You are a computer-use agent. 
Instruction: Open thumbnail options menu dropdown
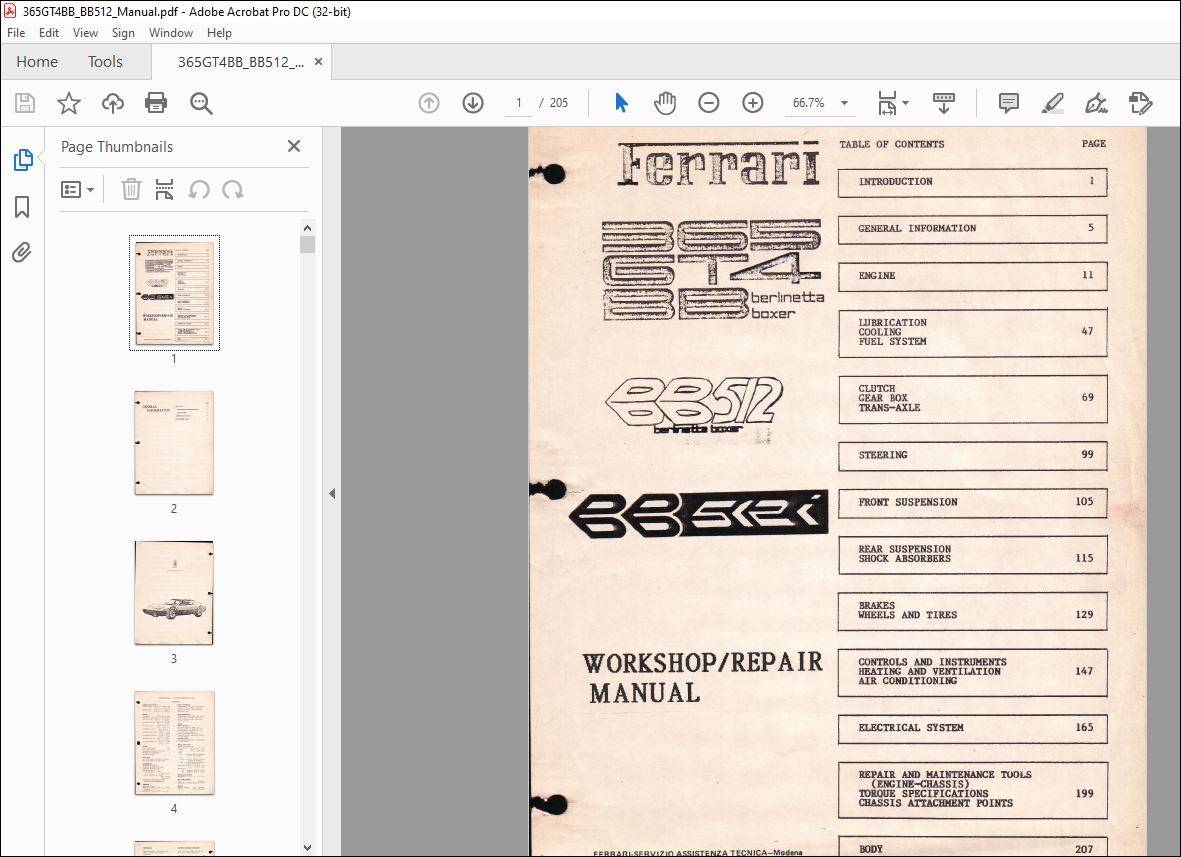click(77, 189)
